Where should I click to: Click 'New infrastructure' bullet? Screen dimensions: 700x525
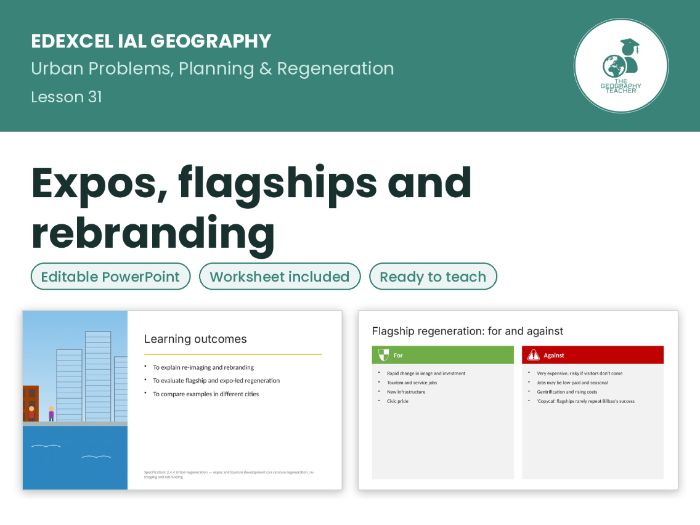click(406, 392)
